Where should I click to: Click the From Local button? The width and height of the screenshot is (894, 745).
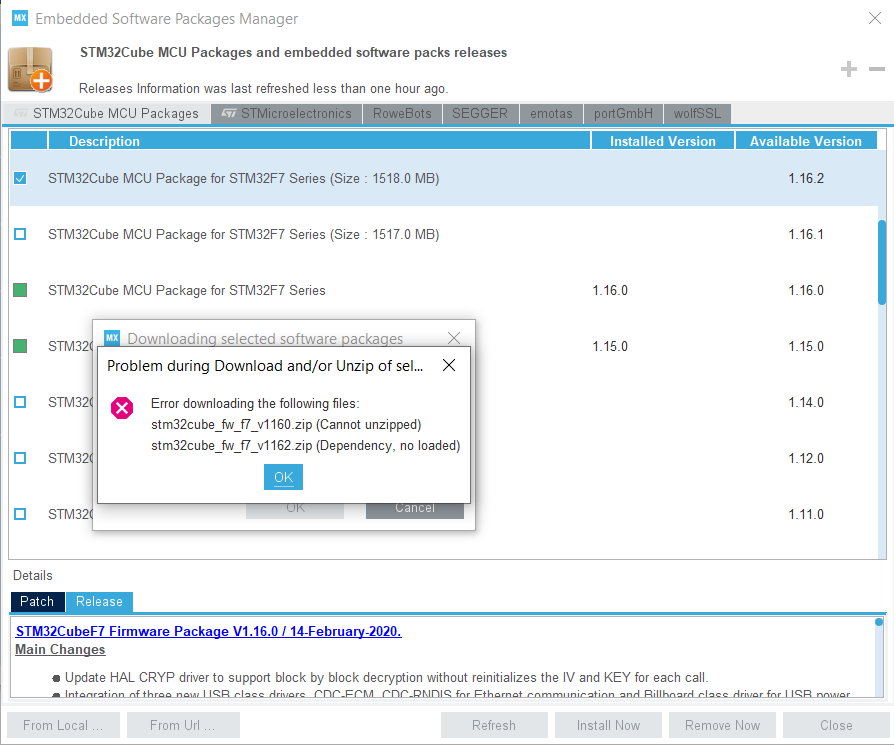(63, 725)
